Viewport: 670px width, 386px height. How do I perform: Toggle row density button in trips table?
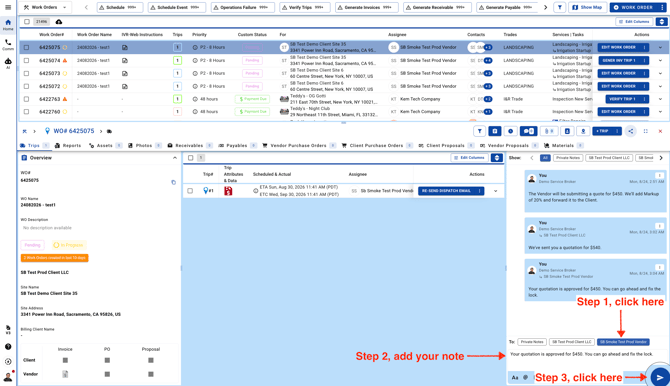coord(497,158)
